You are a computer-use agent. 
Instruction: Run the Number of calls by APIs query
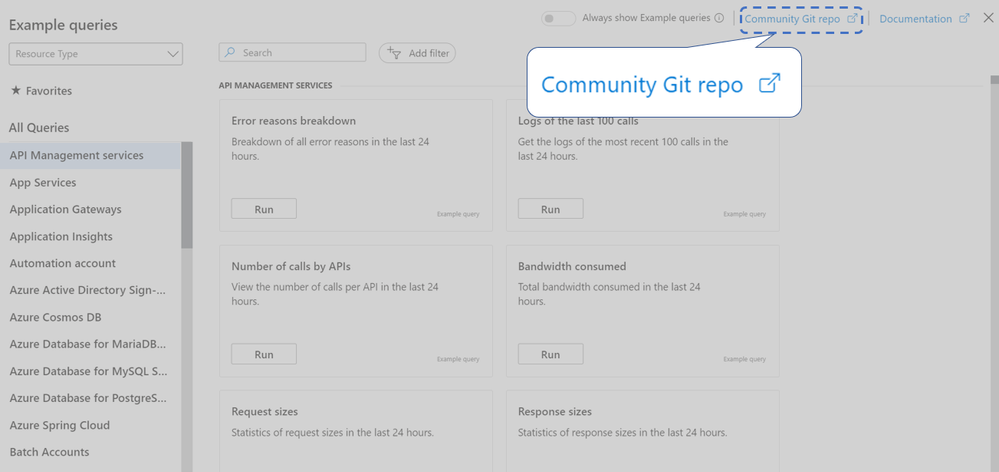(x=264, y=354)
